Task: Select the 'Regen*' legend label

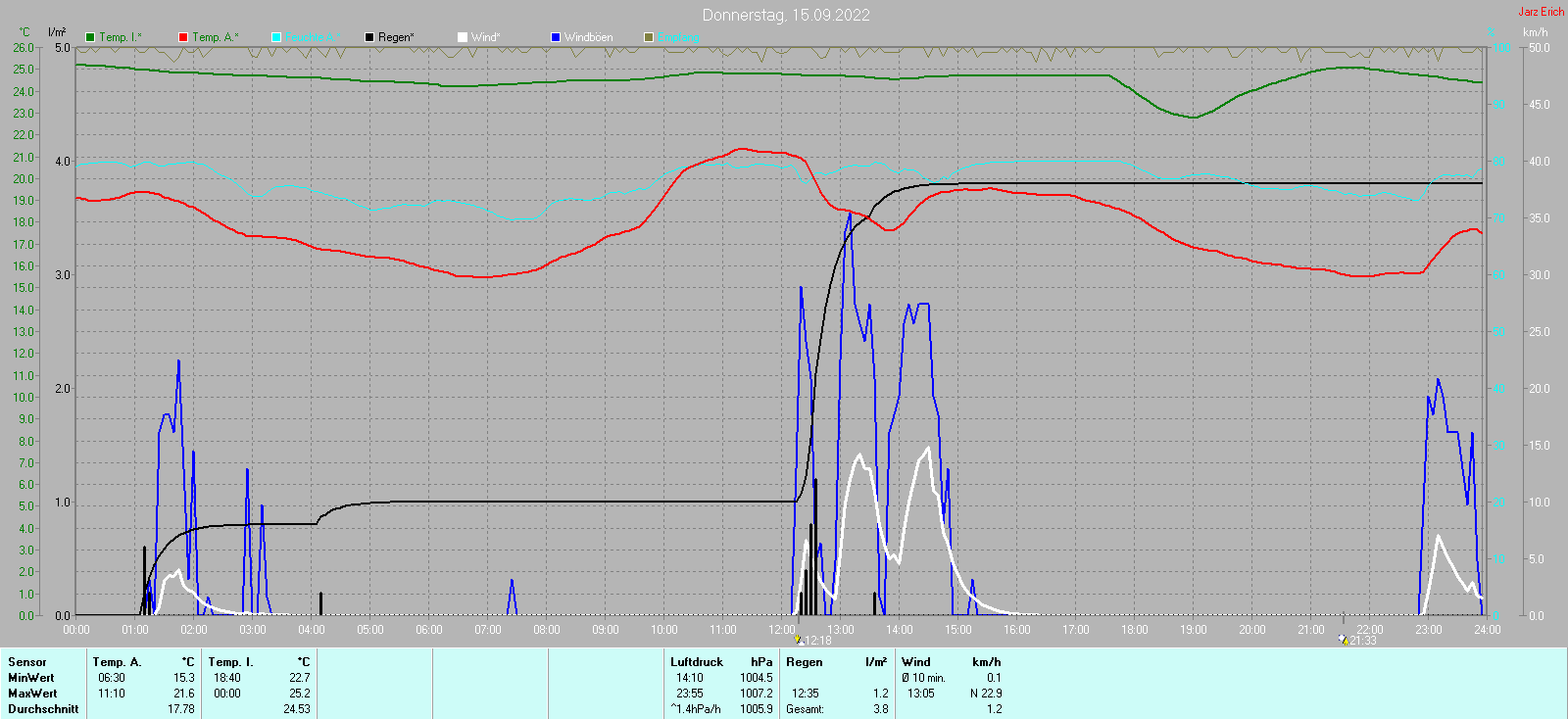Action: [x=396, y=37]
